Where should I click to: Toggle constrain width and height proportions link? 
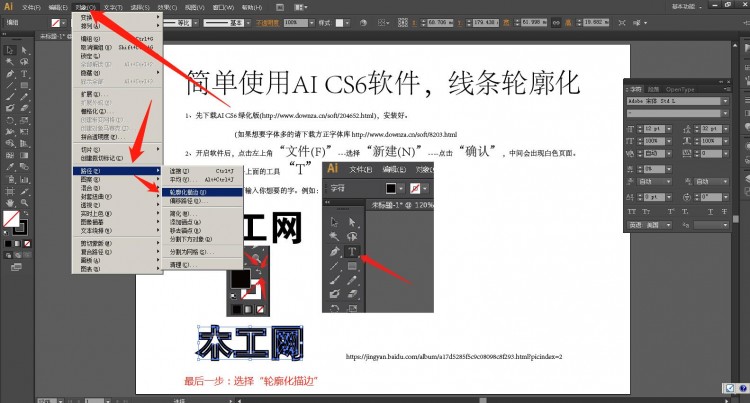coord(556,22)
